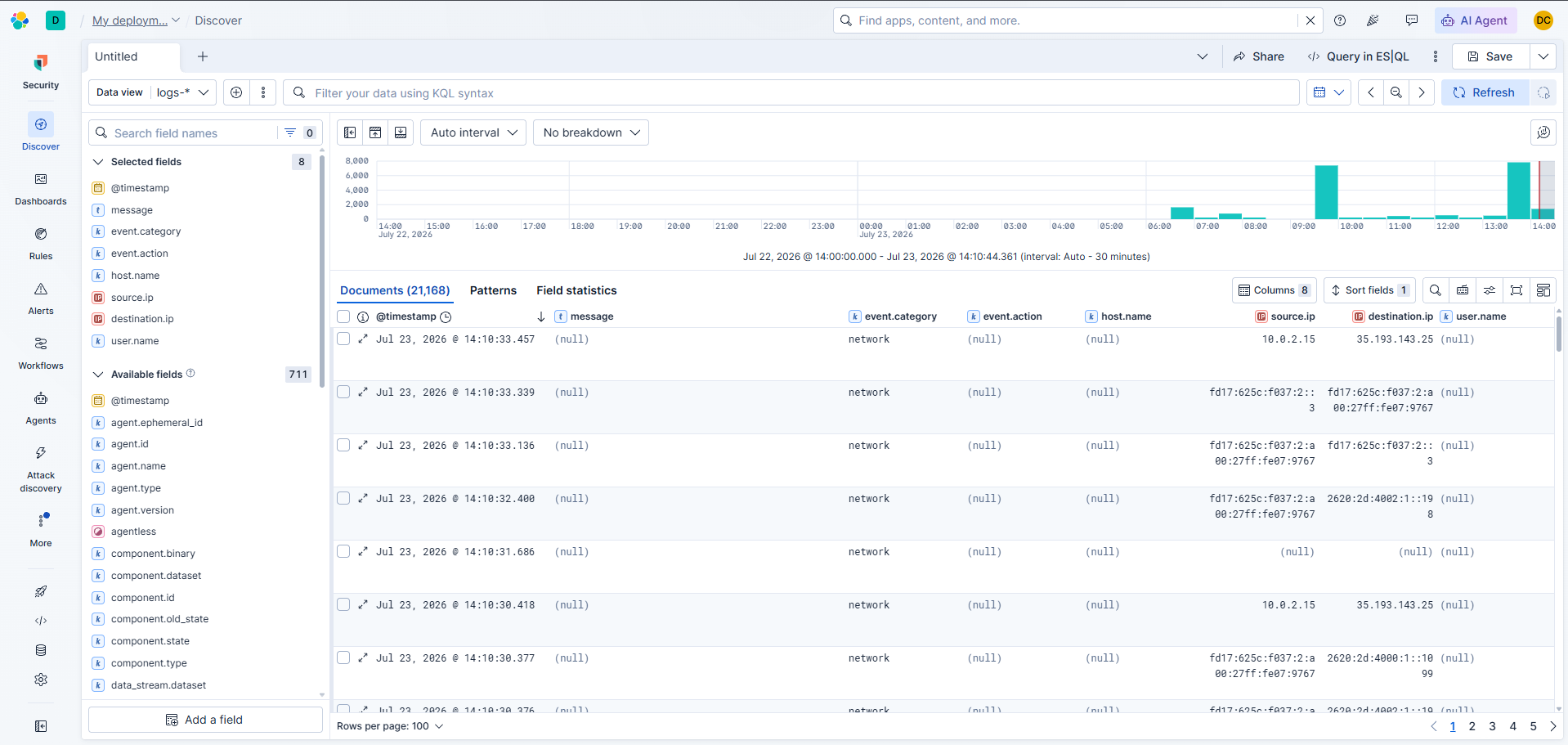Open Discover in the side navigation

click(41, 132)
